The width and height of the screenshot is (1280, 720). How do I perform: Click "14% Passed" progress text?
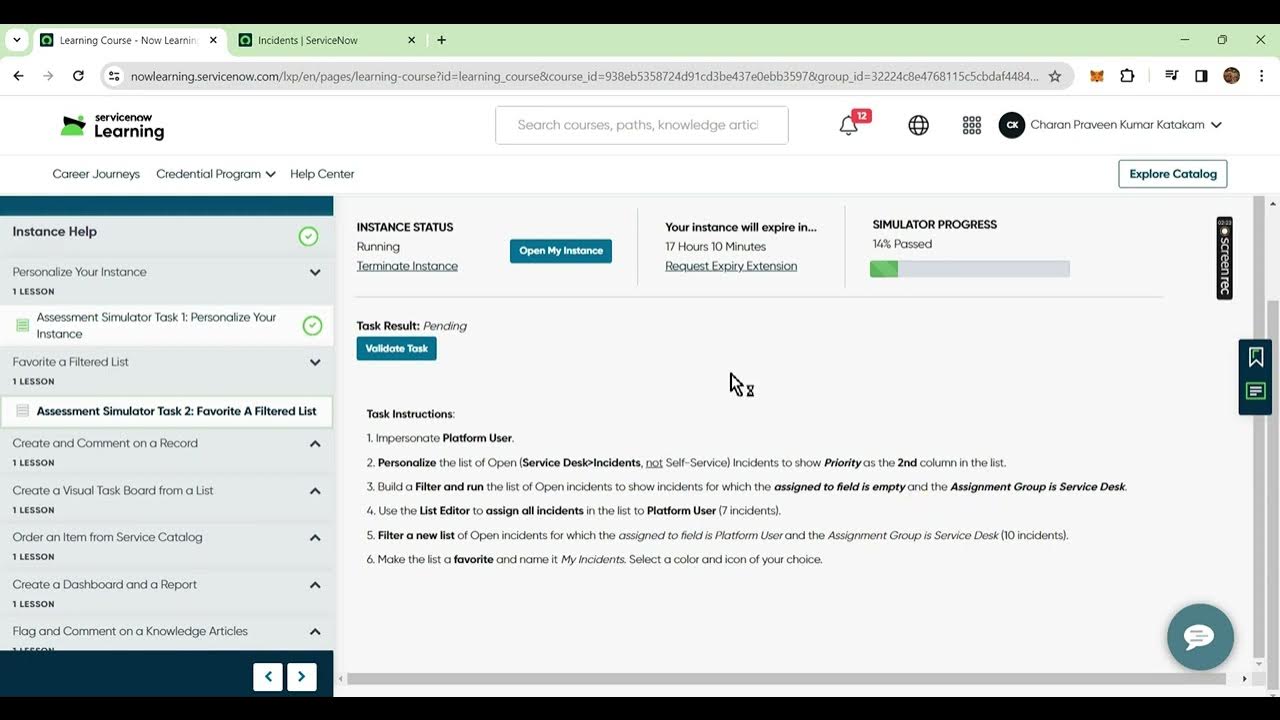pos(902,244)
